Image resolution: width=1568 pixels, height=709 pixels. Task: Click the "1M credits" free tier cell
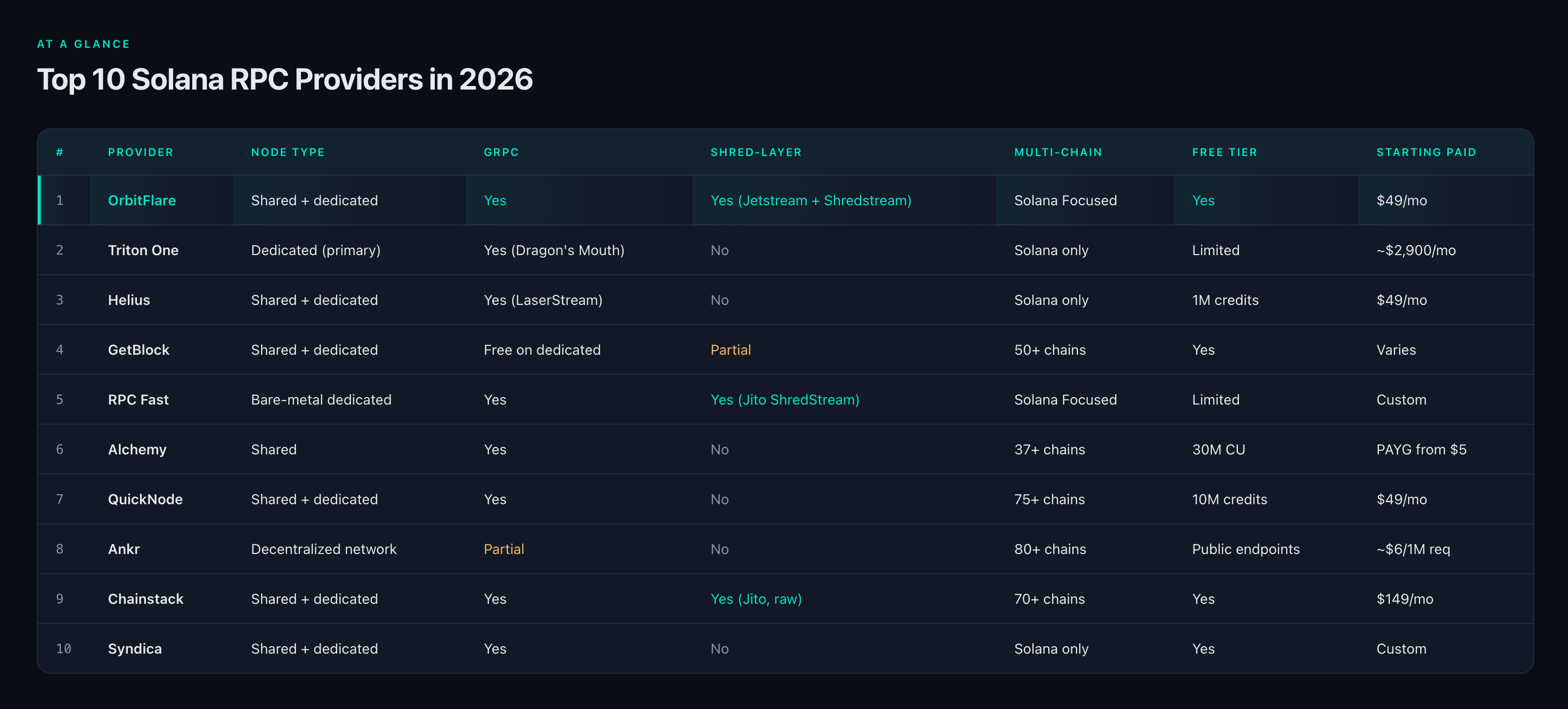click(1225, 300)
